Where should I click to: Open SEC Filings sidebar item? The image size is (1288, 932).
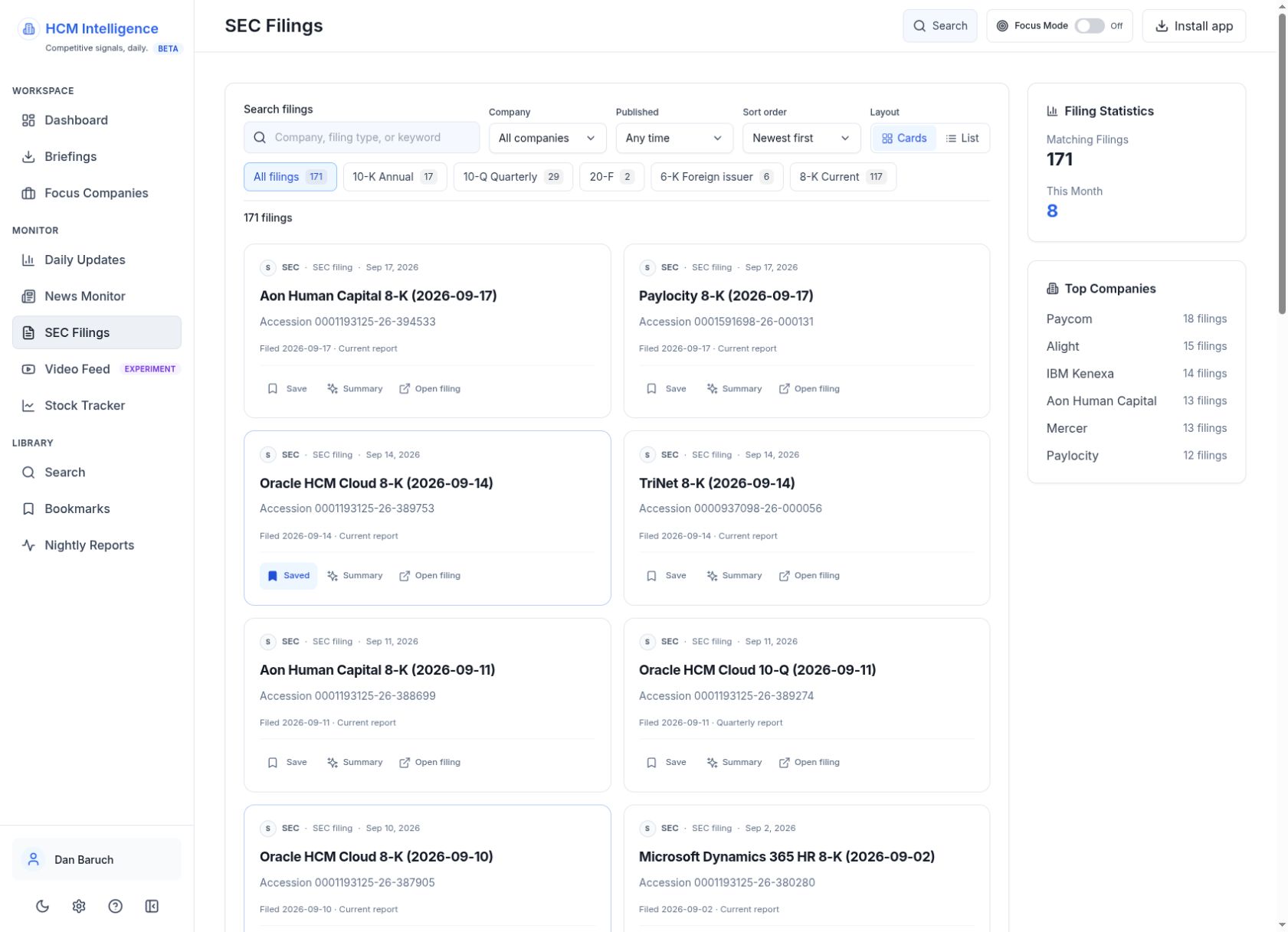pos(97,332)
